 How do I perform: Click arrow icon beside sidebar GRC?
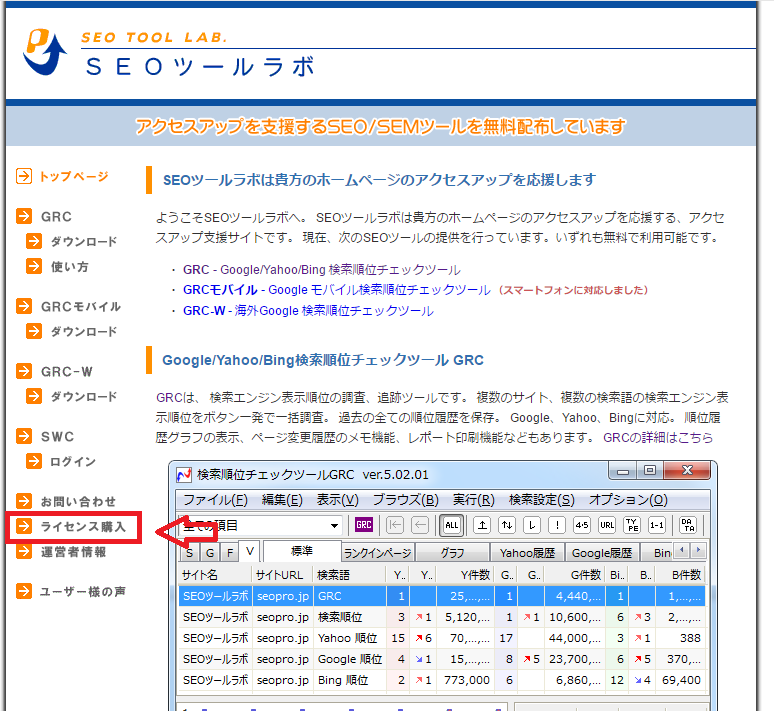(x=24, y=216)
